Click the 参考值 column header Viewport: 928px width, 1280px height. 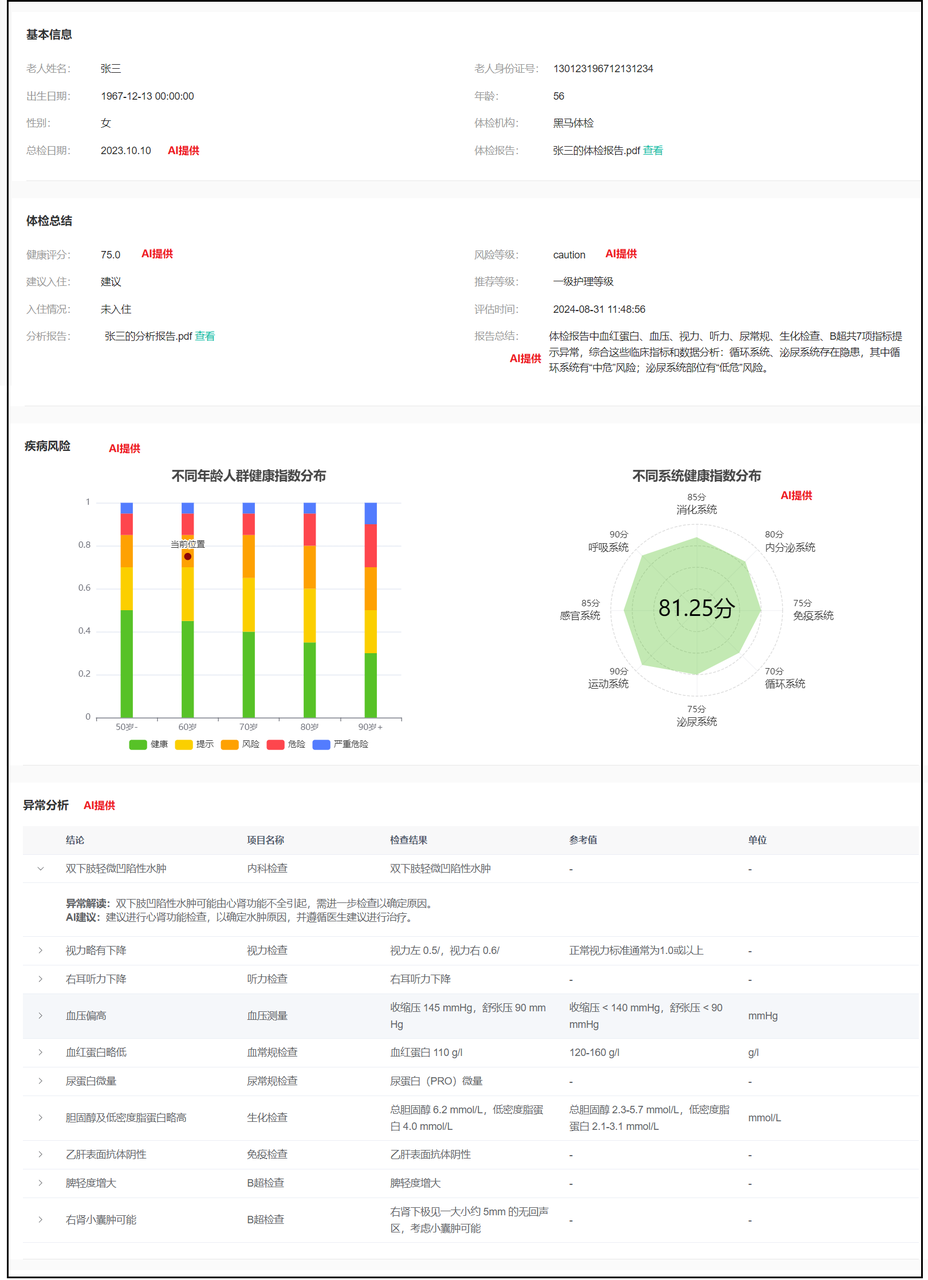[584, 840]
